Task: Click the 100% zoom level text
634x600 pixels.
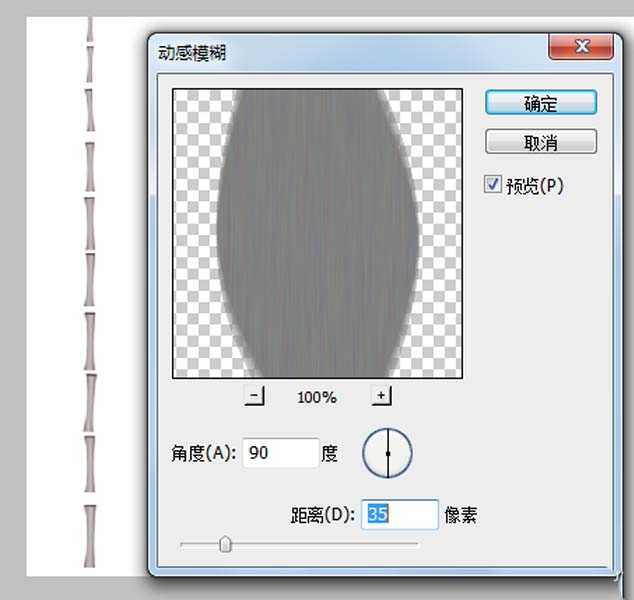Action: click(317, 397)
